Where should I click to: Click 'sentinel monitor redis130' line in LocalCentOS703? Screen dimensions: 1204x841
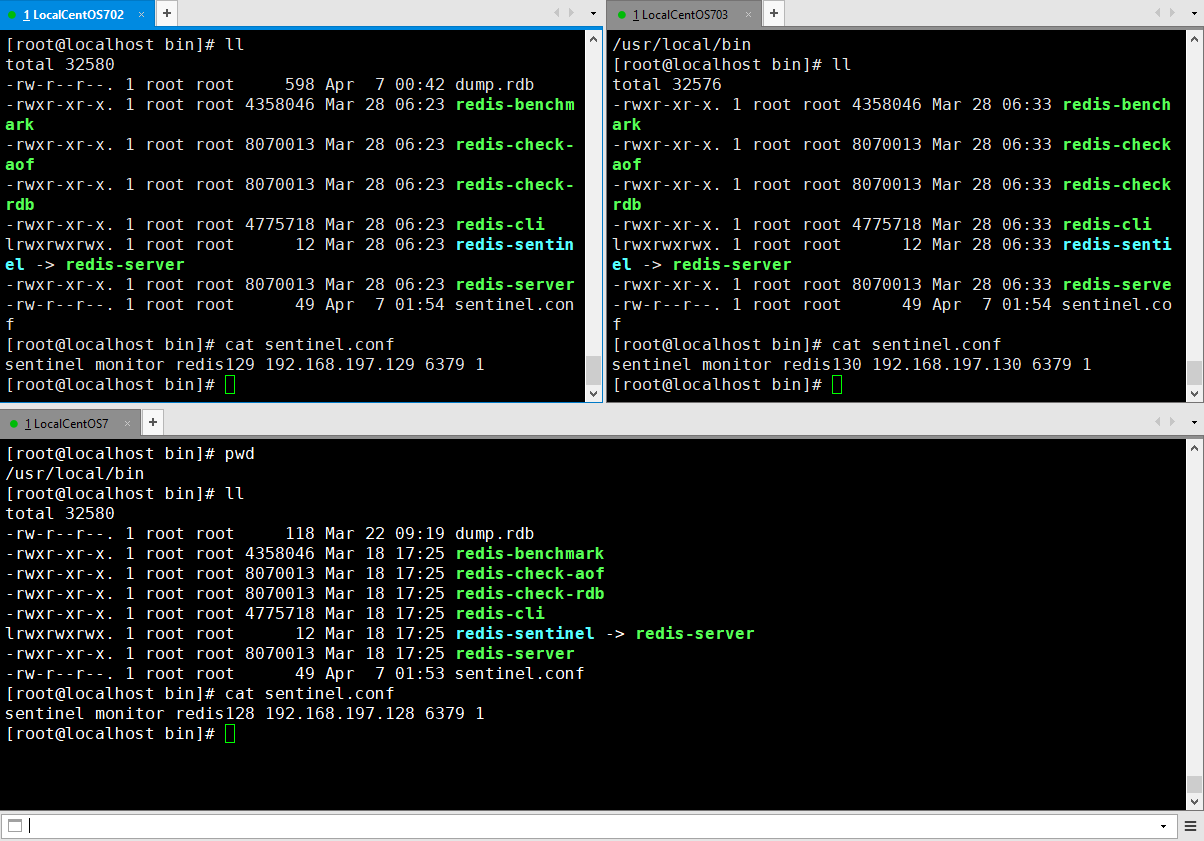pyautogui.click(x=852, y=365)
